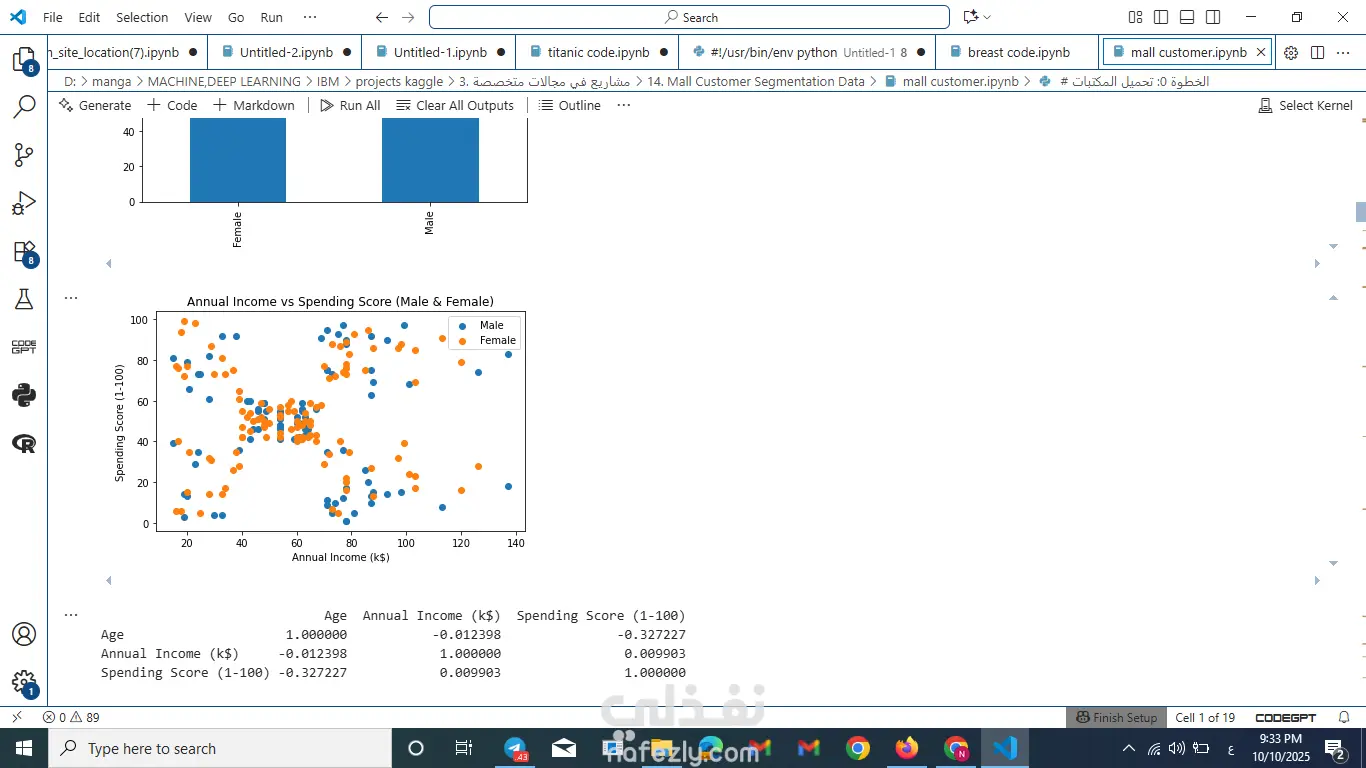Open the CodeGPT sidebar panel

pyautogui.click(x=23, y=347)
